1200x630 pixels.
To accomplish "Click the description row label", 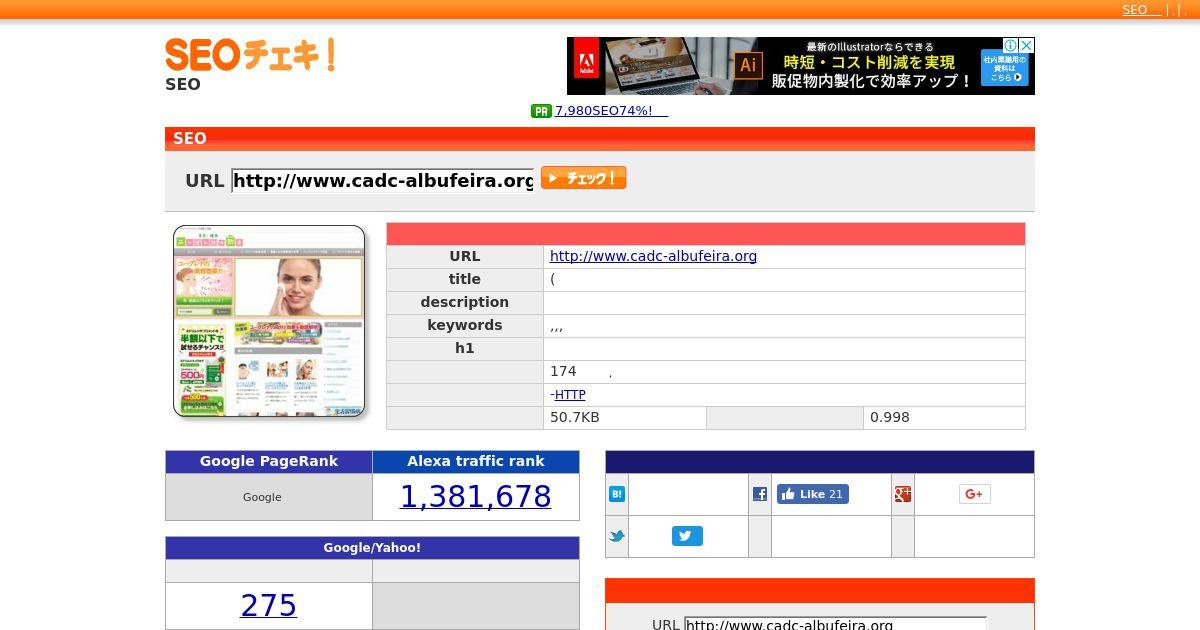I will point(465,302).
